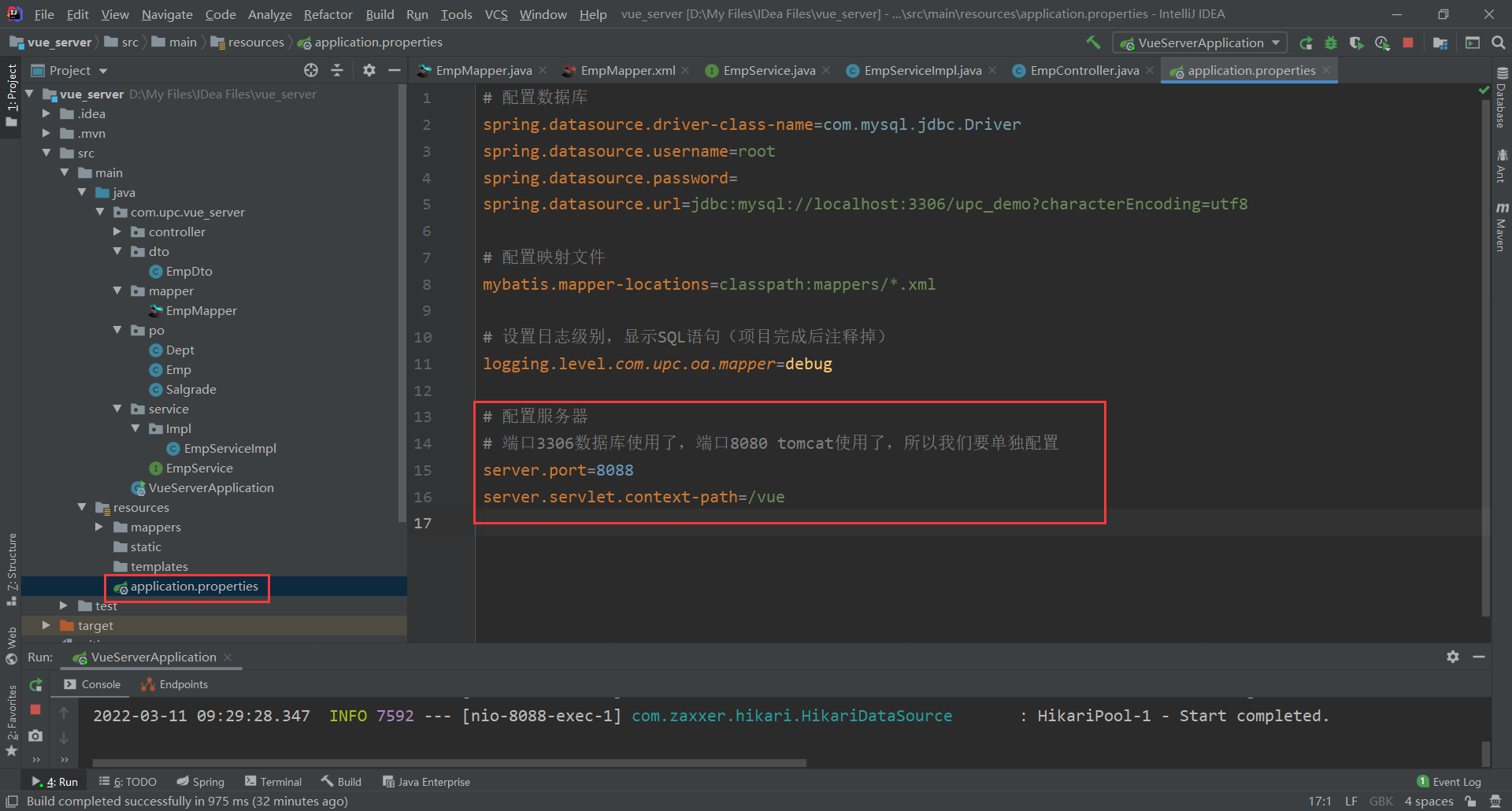The width and height of the screenshot is (1512, 811).
Task: Open the VCS menu
Action: [x=496, y=14]
